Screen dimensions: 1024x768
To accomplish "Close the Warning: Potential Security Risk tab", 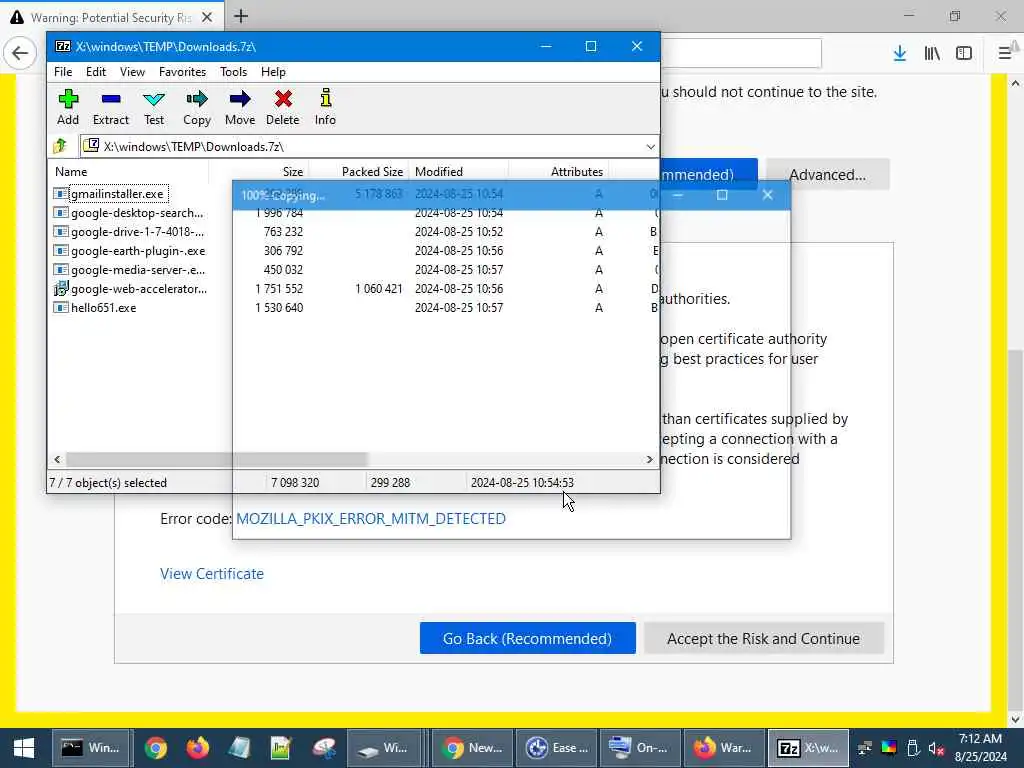I will pos(207,17).
